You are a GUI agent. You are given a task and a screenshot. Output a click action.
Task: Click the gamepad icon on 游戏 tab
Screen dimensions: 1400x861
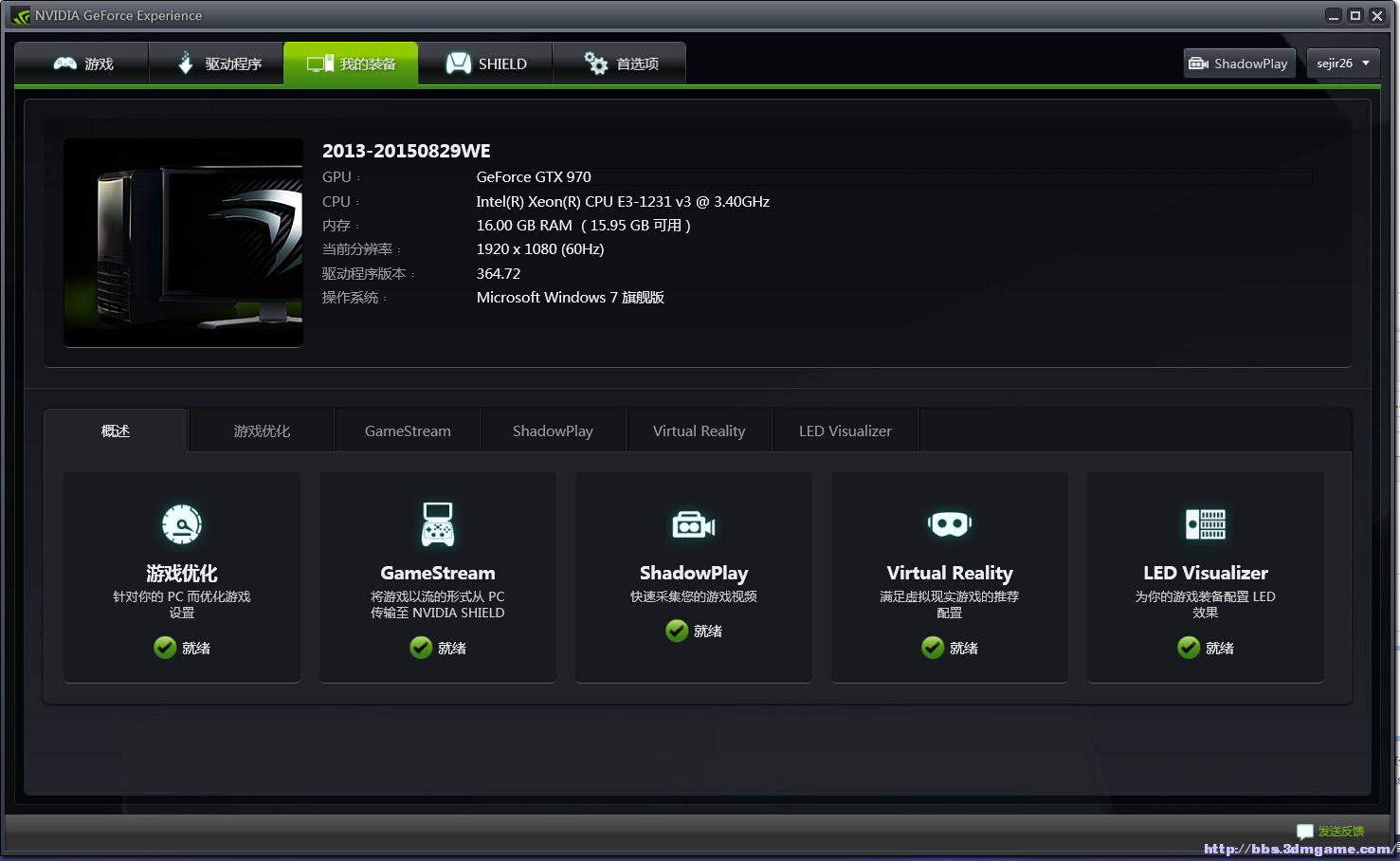[64, 64]
